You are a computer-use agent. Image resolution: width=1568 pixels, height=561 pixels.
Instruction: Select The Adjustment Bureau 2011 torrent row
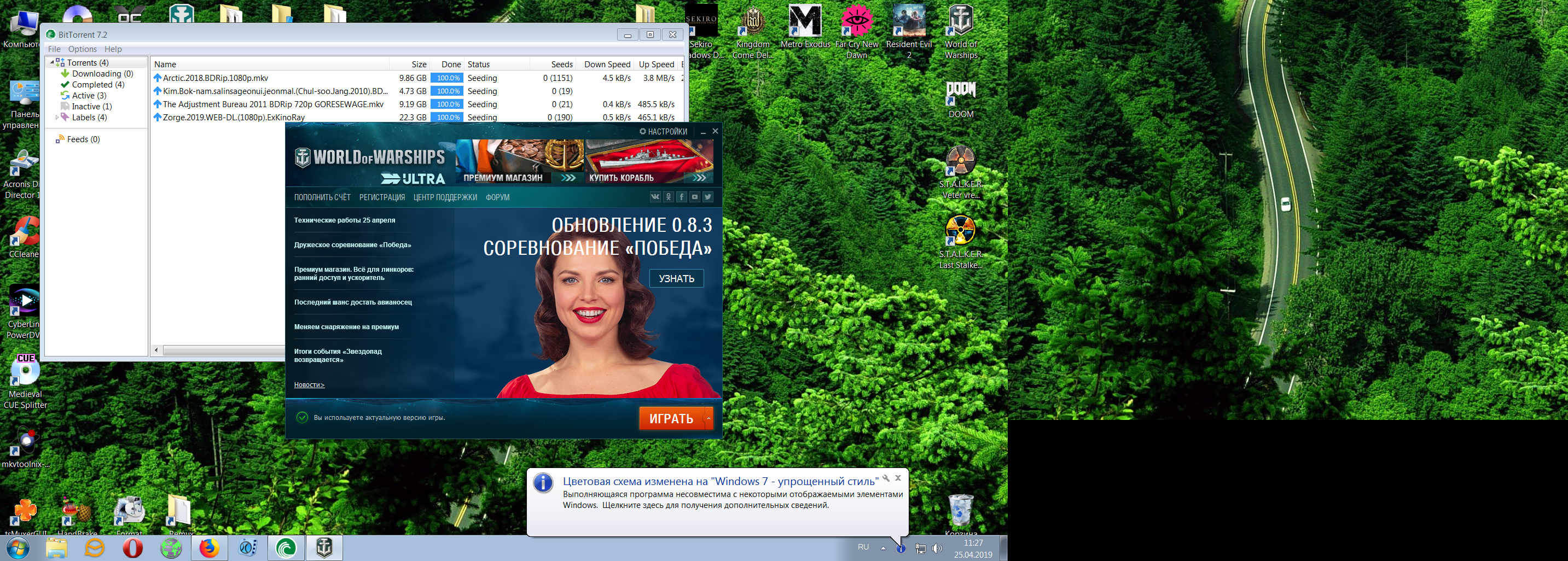pyautogui.click(x=417, y=104)
